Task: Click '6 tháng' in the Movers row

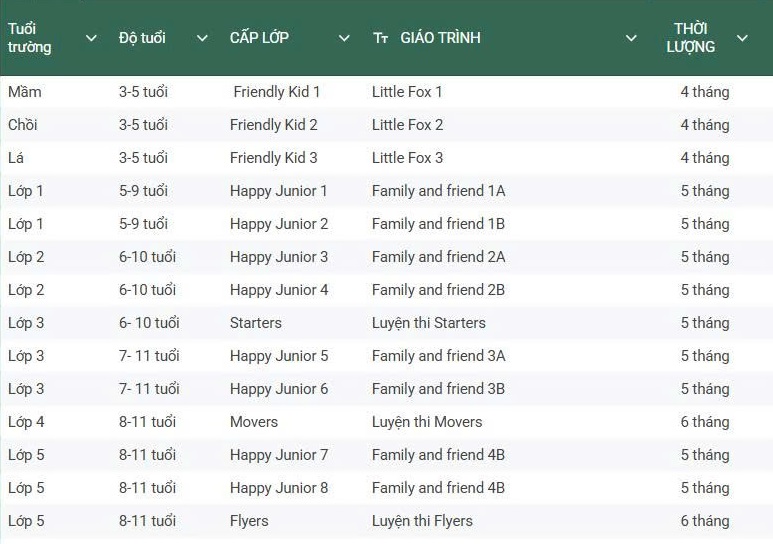Action: click(705, 422)
